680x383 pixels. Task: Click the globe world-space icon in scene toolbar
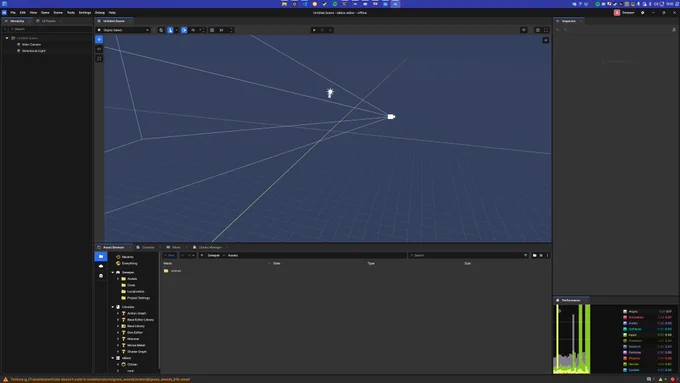tap(161, 30)
